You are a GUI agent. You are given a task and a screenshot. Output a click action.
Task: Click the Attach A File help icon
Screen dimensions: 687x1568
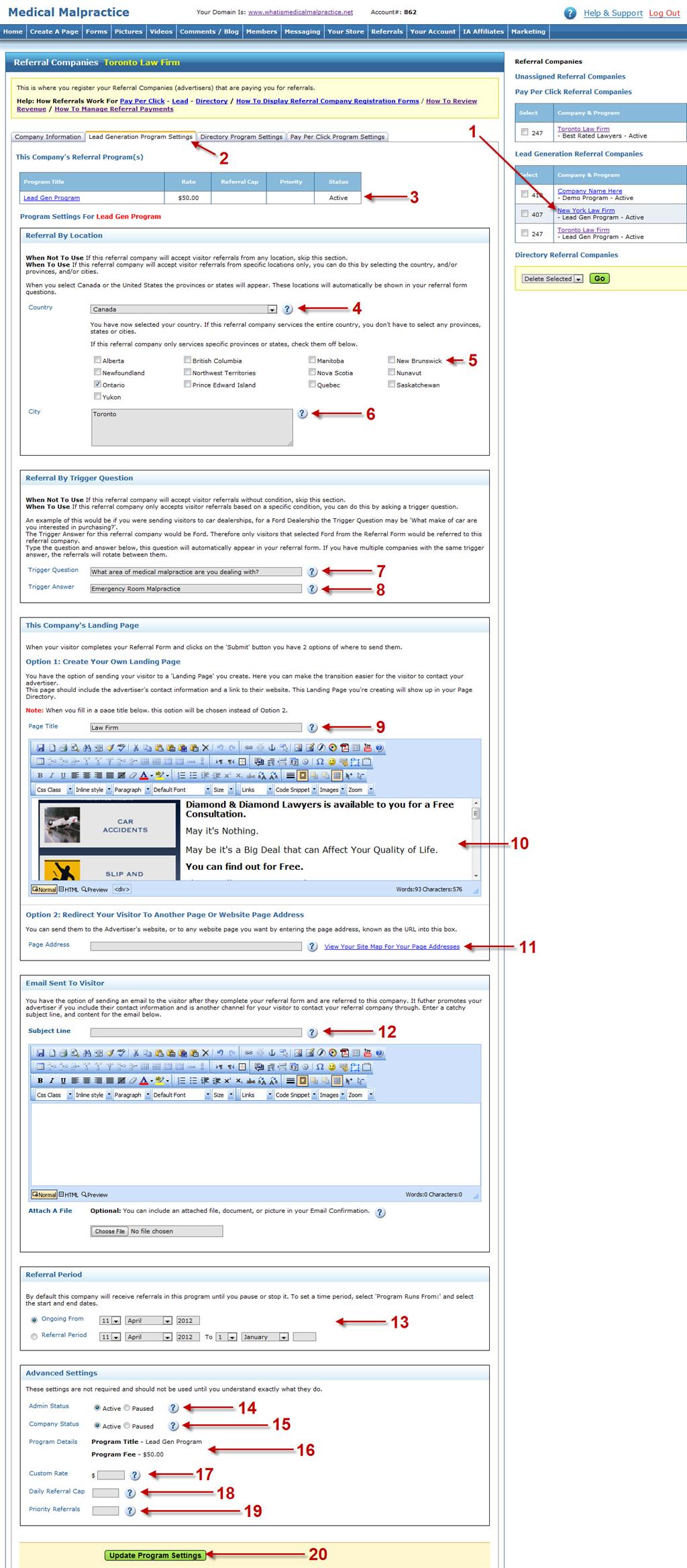pos(380,1212)
